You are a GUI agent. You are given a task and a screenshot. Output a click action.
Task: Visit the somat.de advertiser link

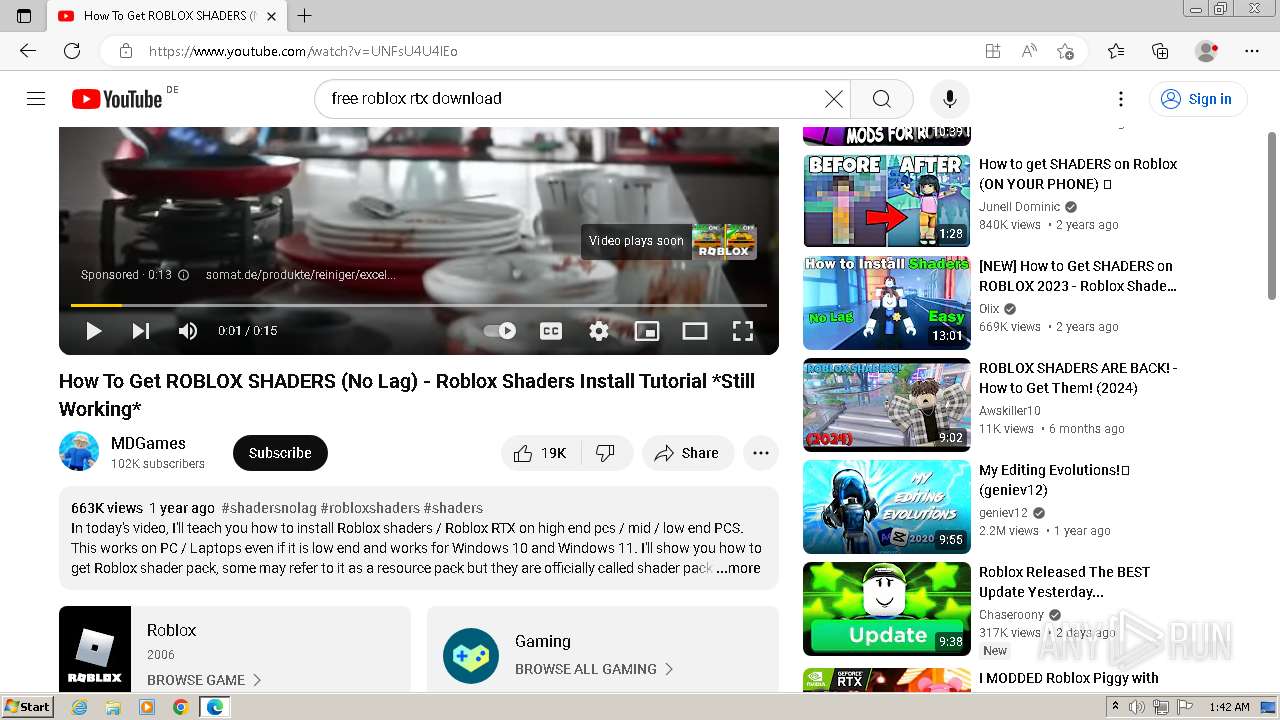(300, 275)
